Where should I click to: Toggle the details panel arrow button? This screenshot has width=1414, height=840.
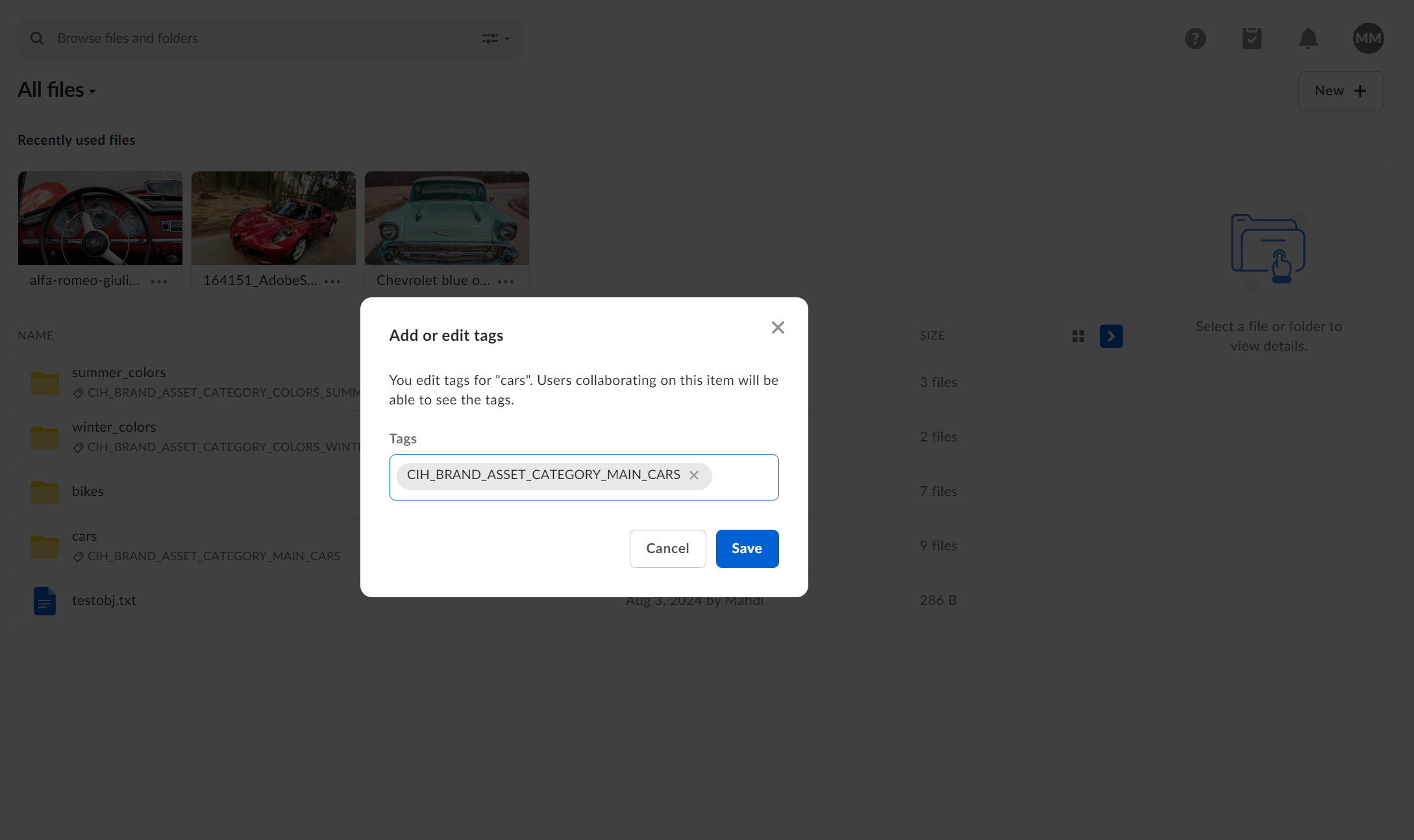click(x=1111, y=336)
